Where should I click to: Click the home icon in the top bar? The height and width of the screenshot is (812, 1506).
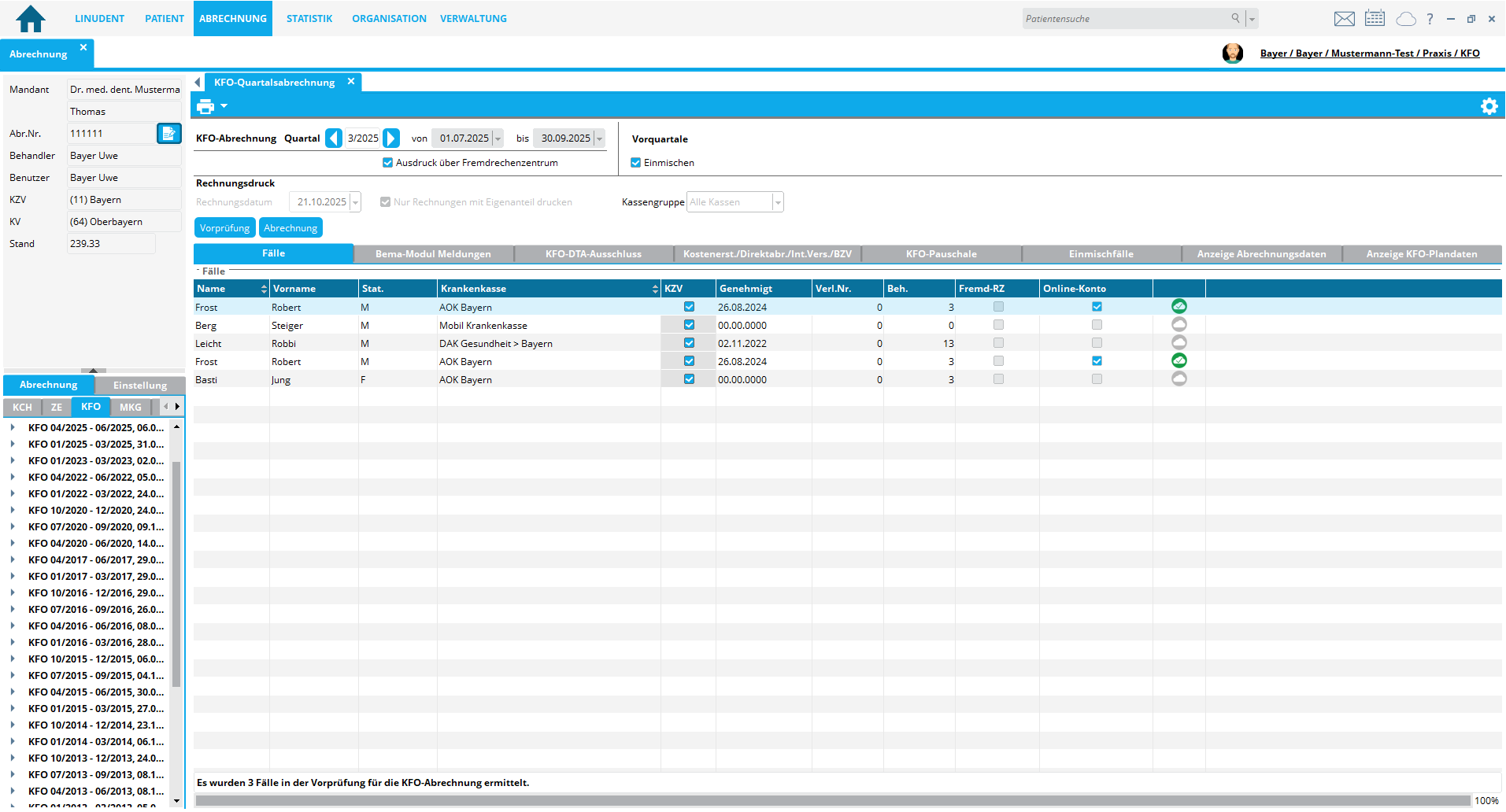(x=31, y=18)
